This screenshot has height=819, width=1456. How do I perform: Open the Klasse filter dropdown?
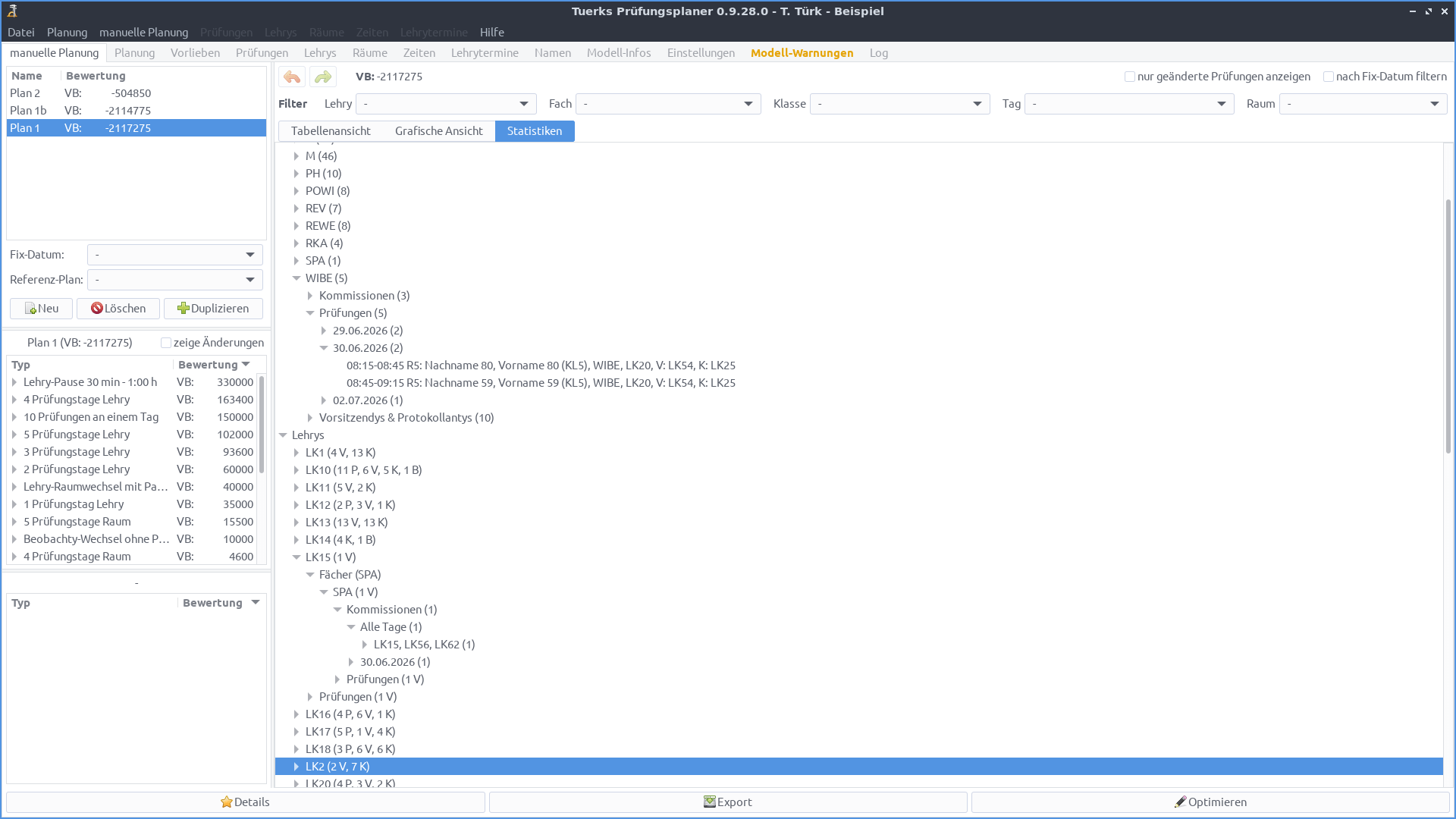978,104
